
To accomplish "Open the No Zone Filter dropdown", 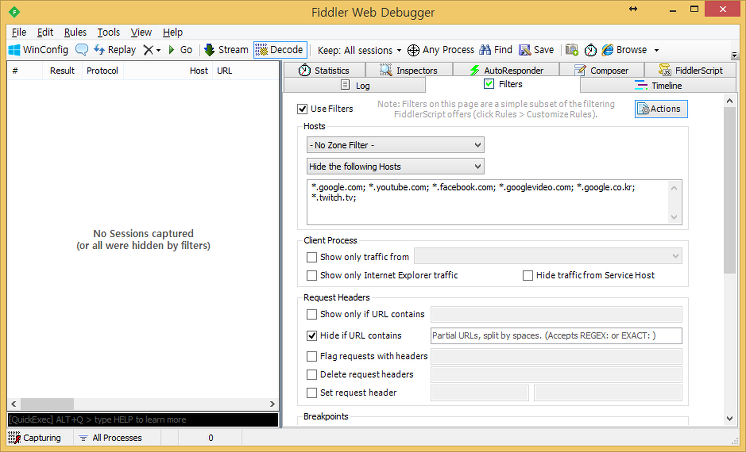I will click(x=395, y=145).
